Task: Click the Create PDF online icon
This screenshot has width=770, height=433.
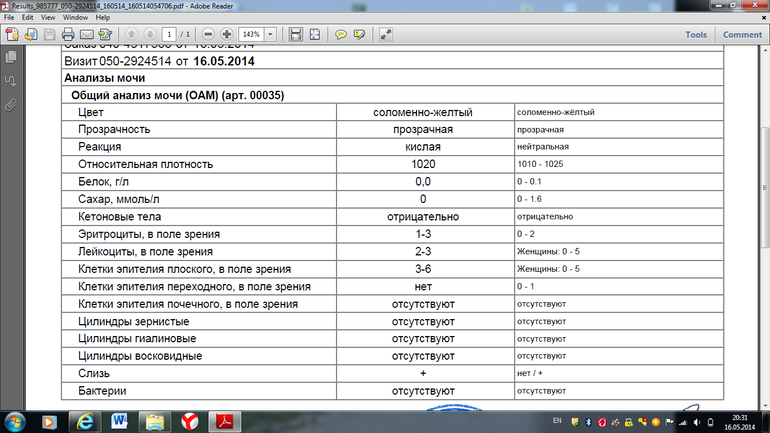Action: (10, 35)
